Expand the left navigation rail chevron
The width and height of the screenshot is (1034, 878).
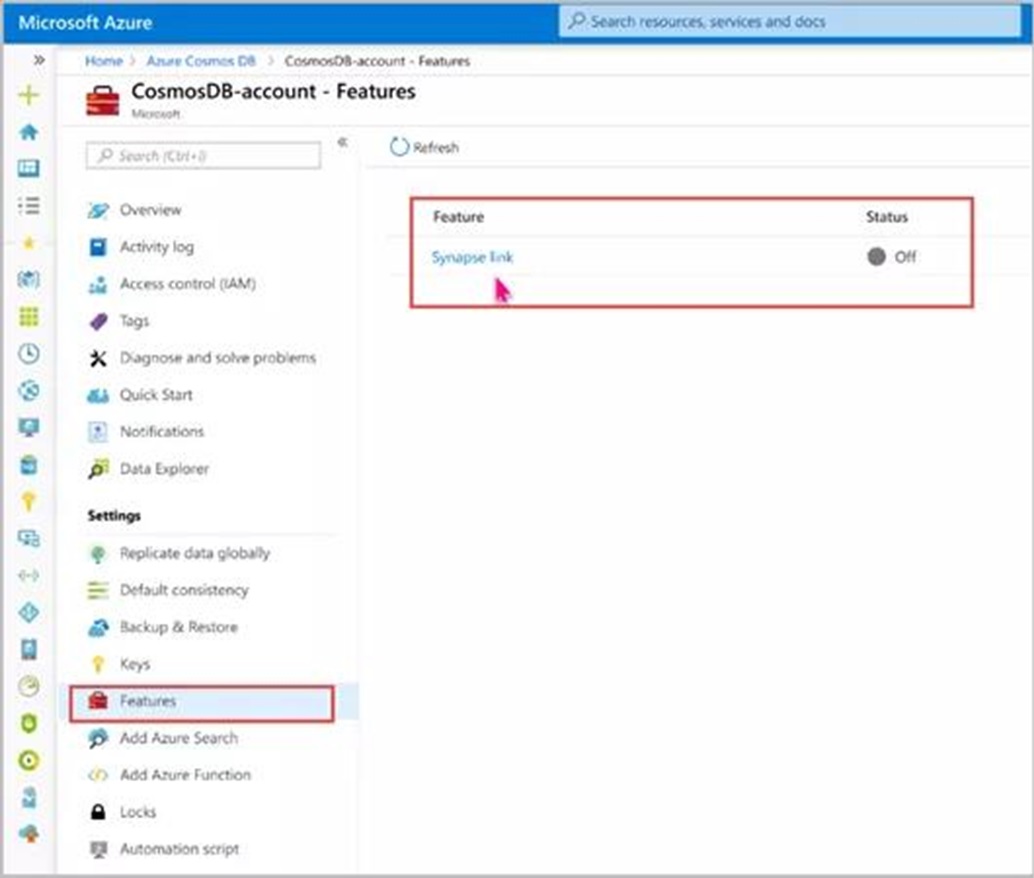38,60
